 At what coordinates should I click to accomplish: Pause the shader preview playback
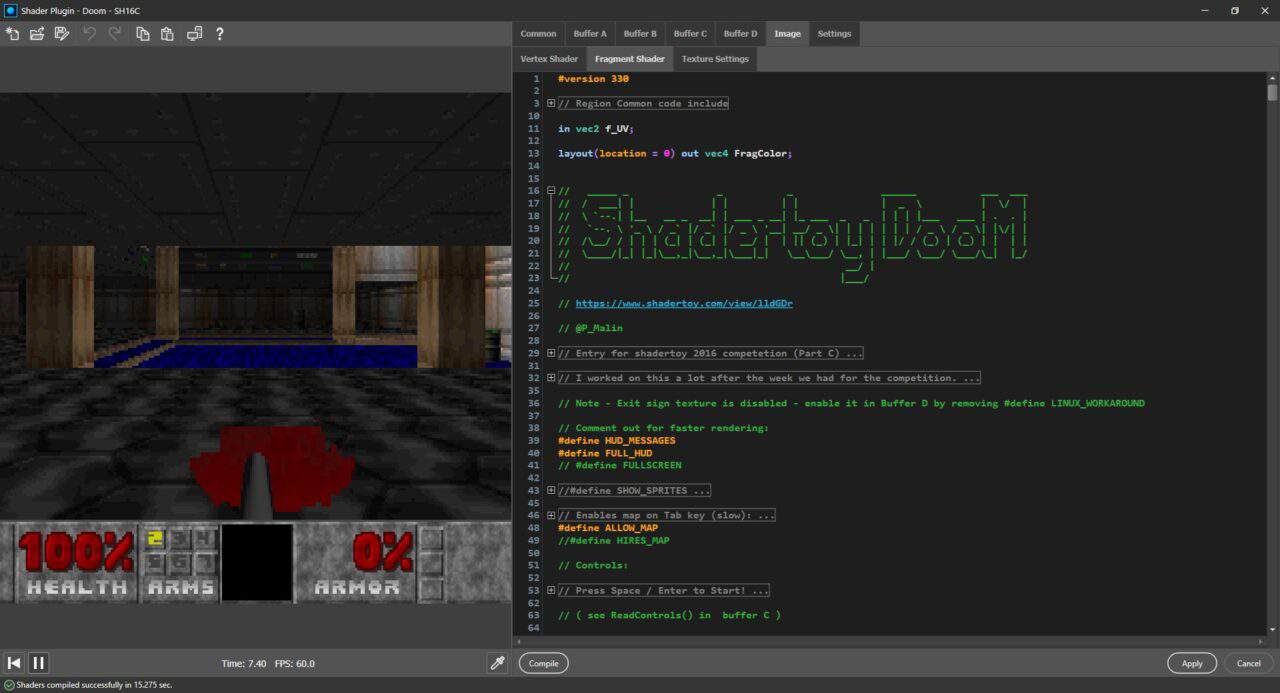(39, 663)
